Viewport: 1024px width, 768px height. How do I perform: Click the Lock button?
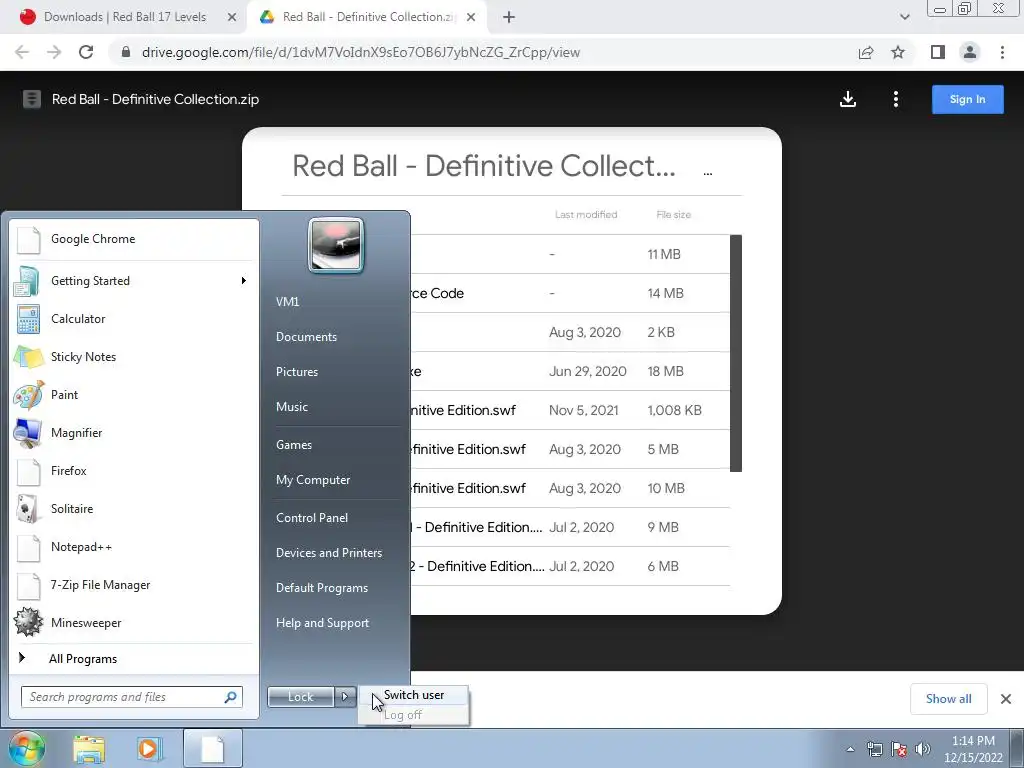coord(300,697)
